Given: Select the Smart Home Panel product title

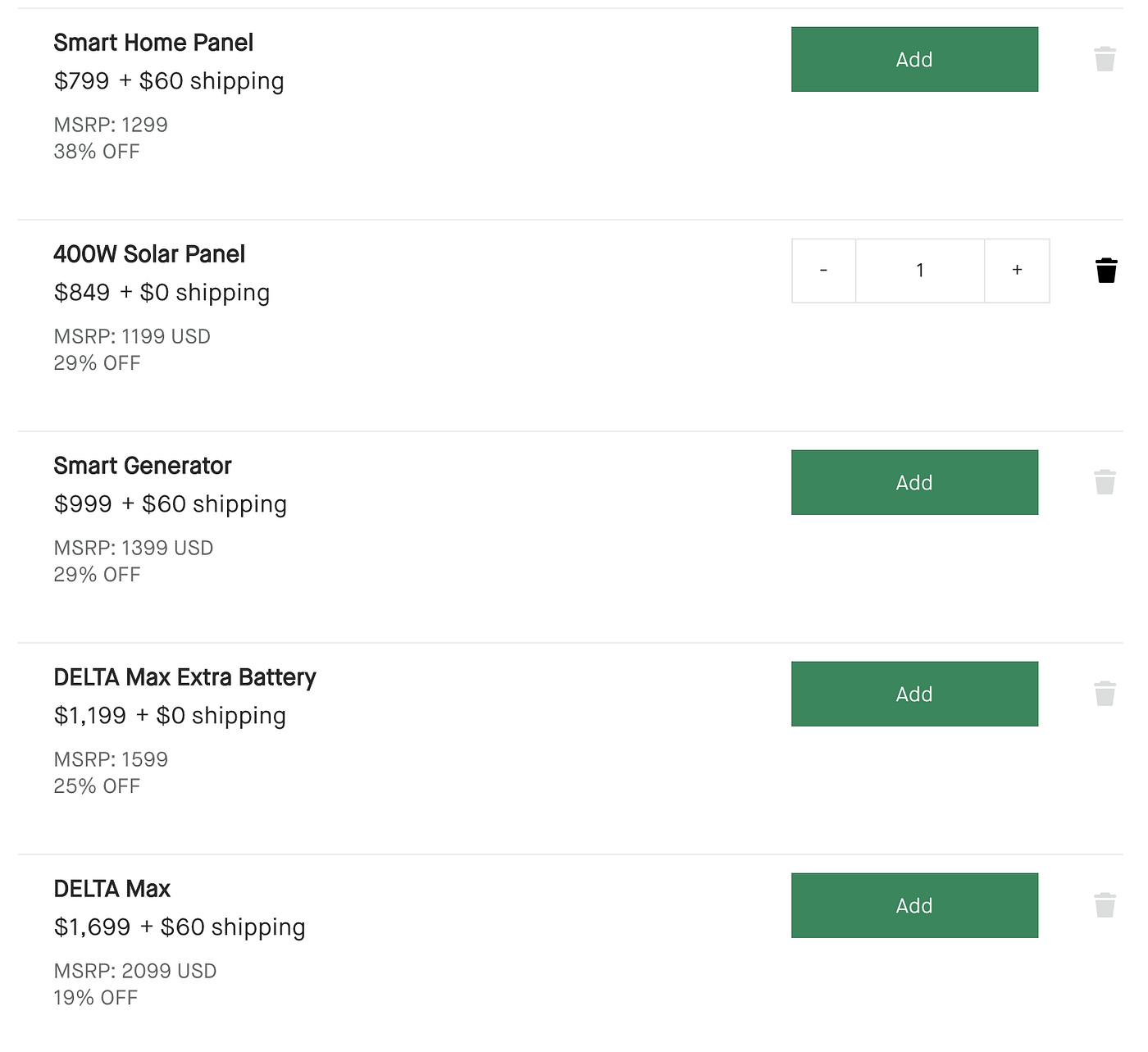Looking at the screenshot, I should tap(153, 43).
